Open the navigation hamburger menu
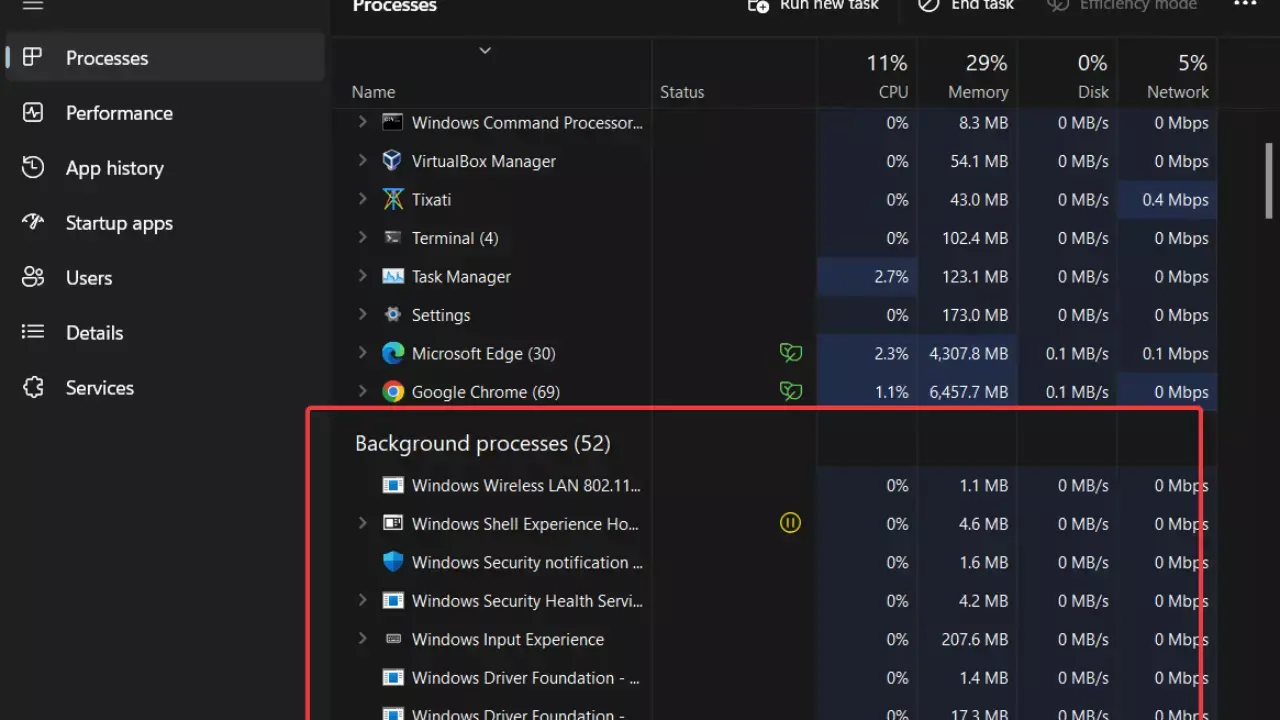 coord(32,5)
